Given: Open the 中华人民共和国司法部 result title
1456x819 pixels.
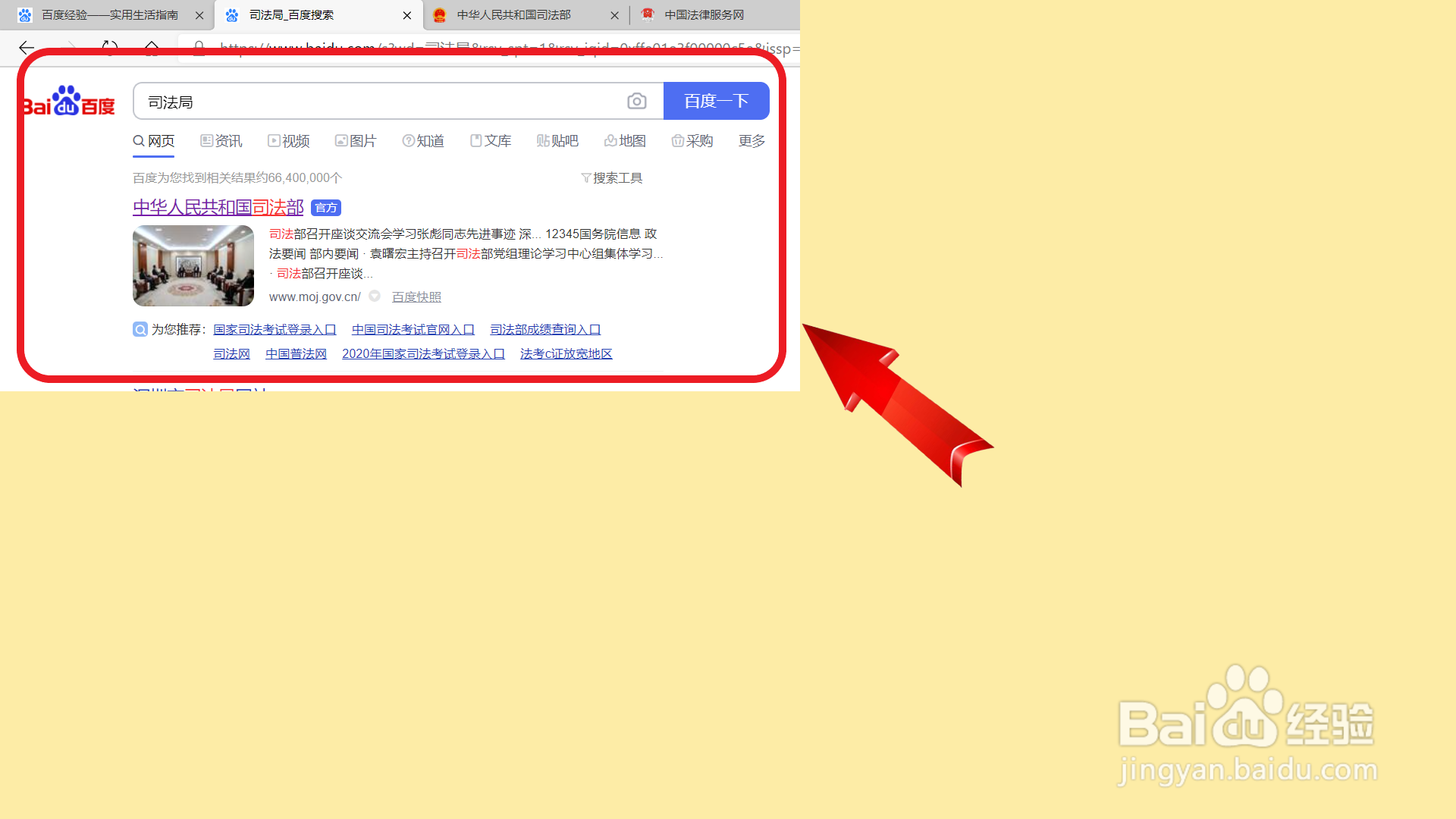Looking at the screenshot, I should tap(218, 208).
